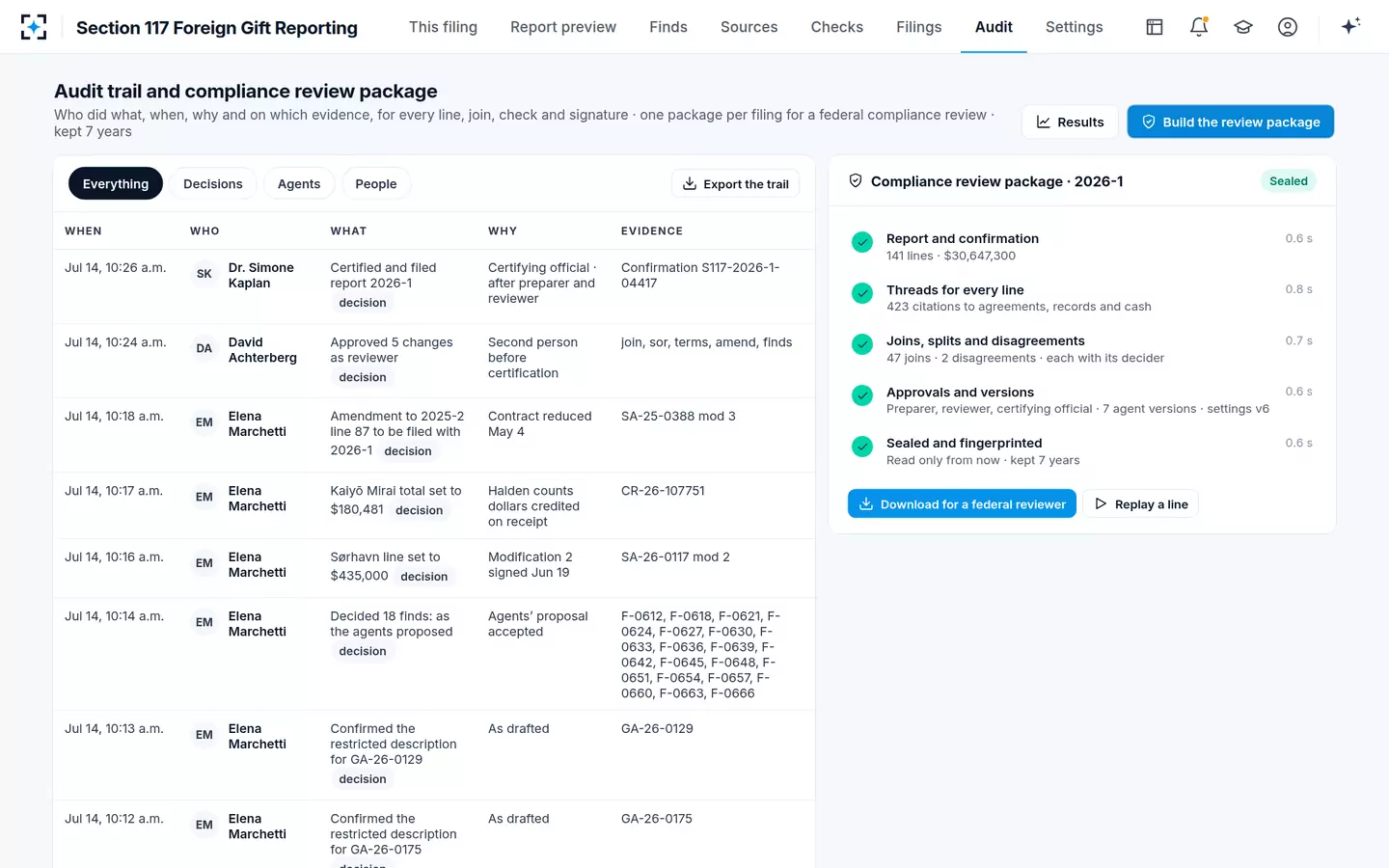Screen dimensions: 1389x868
Task: Click the green check for Sealed and fingerprinted
Action: pyautogui.click(x=862, y=447)
